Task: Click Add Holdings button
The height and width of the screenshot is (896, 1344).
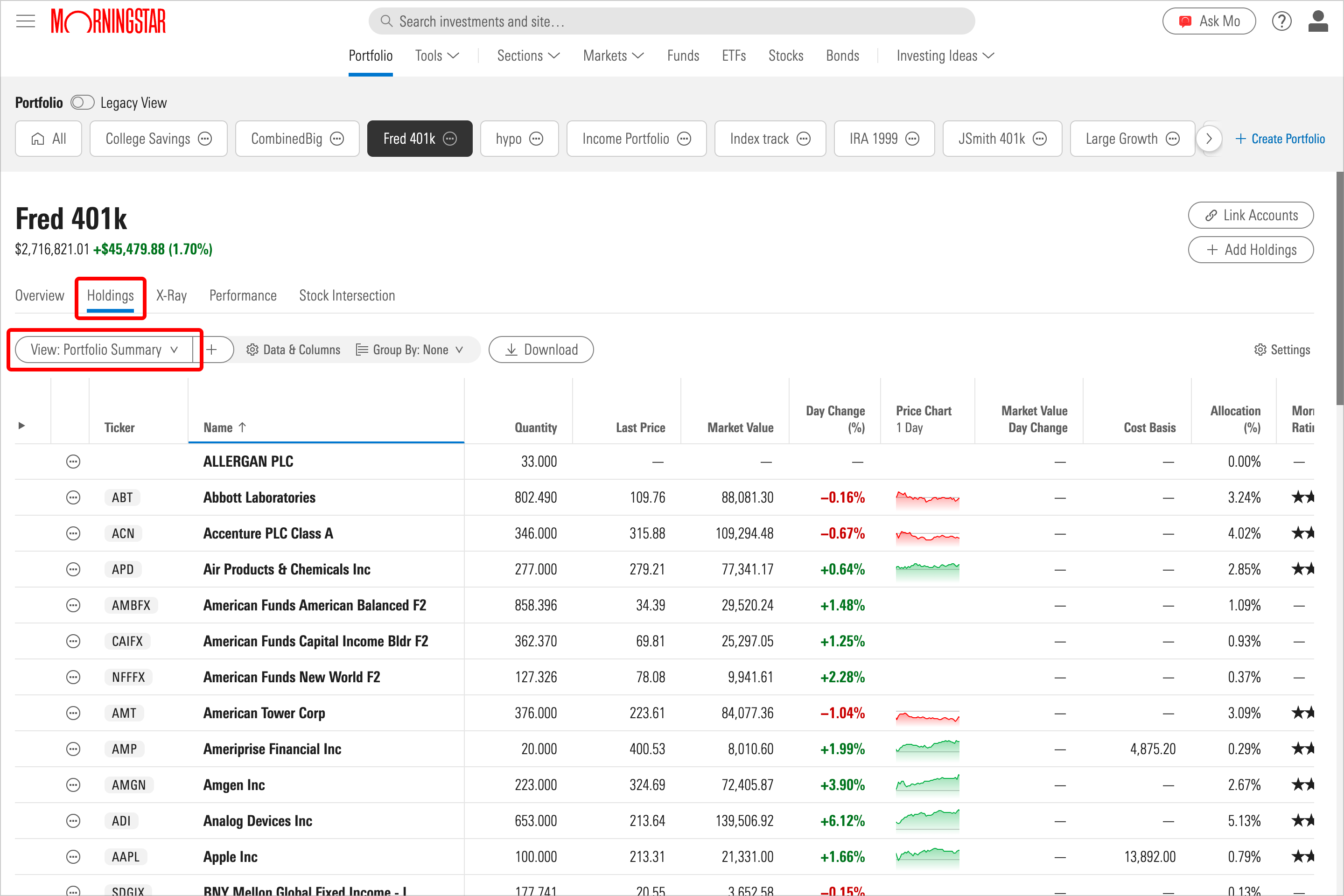Action: [1251, 250]
